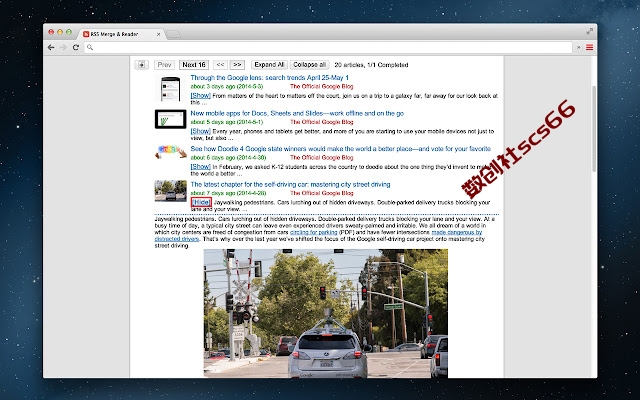Click the browser back arrow

51,47
